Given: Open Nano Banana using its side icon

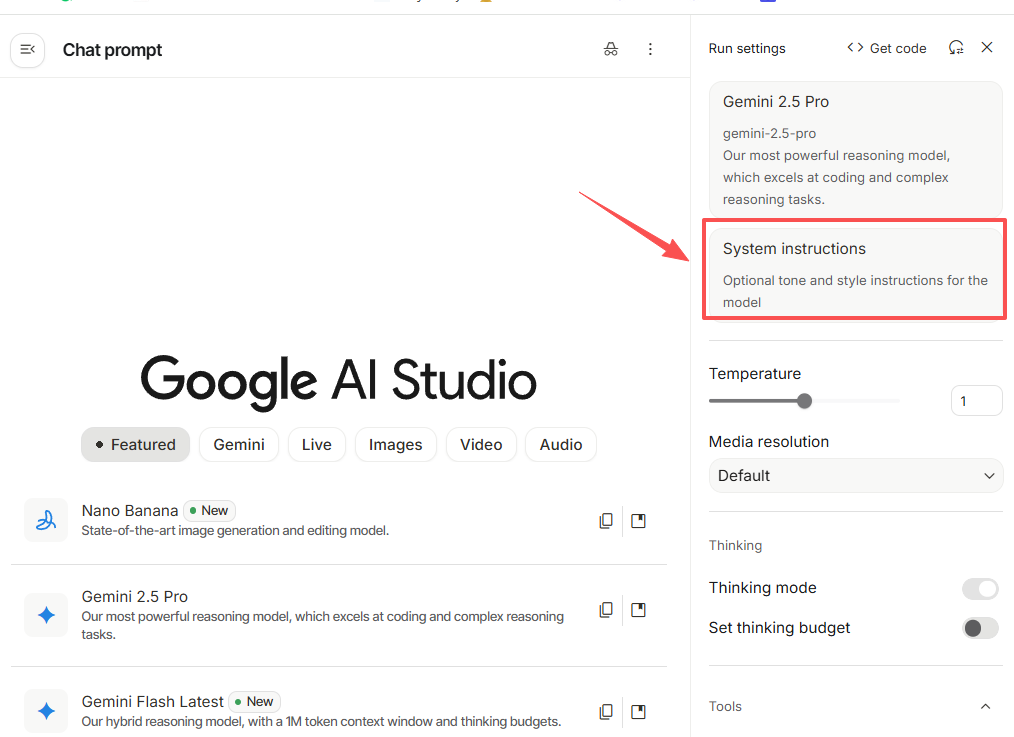Looking at the screenshot, I should pos(638,521).
